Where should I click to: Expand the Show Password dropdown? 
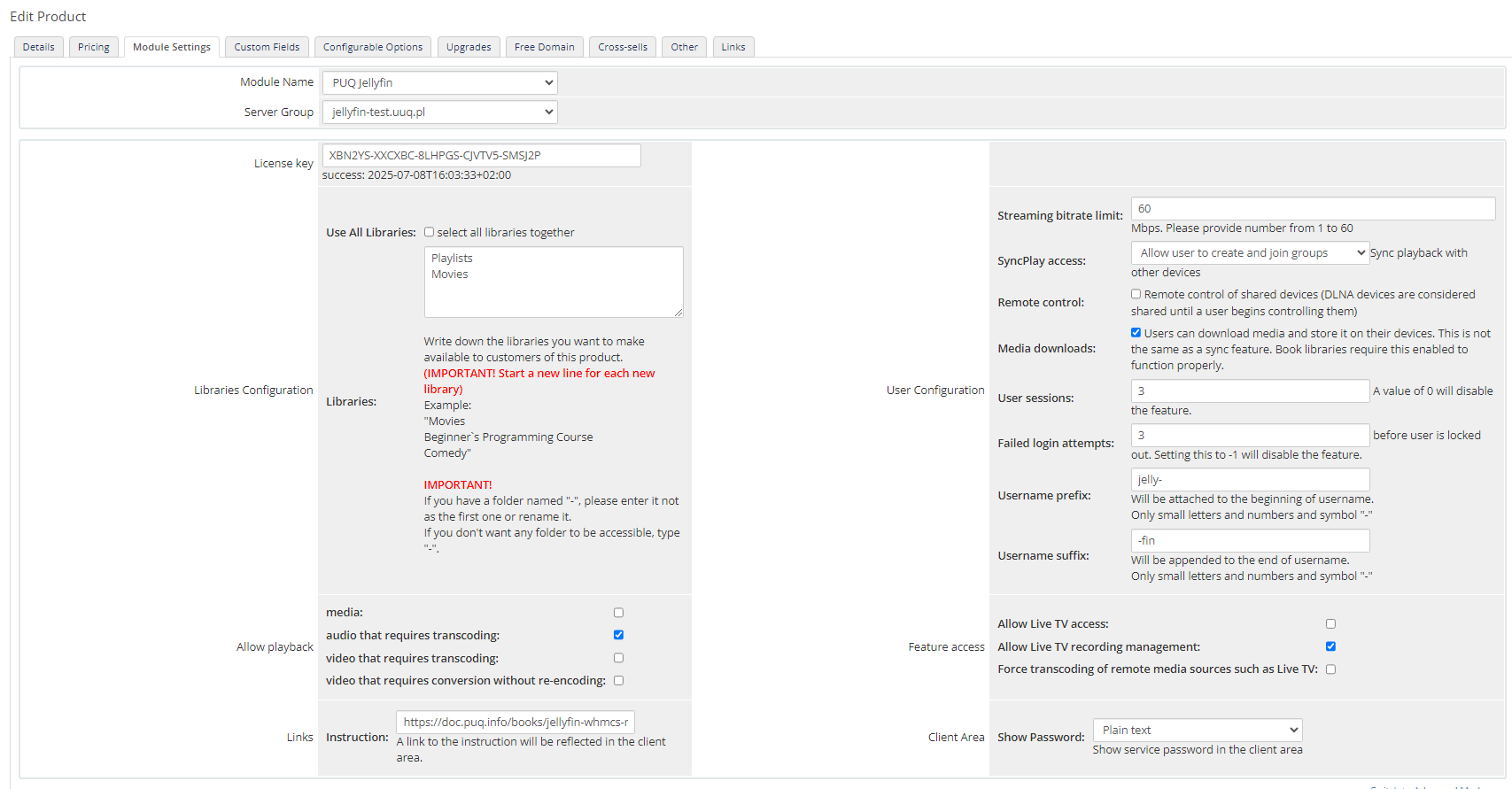tap(1198, 730)
